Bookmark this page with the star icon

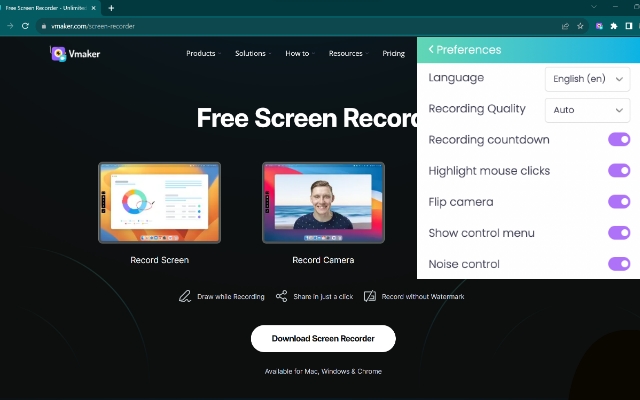[580, 25]
